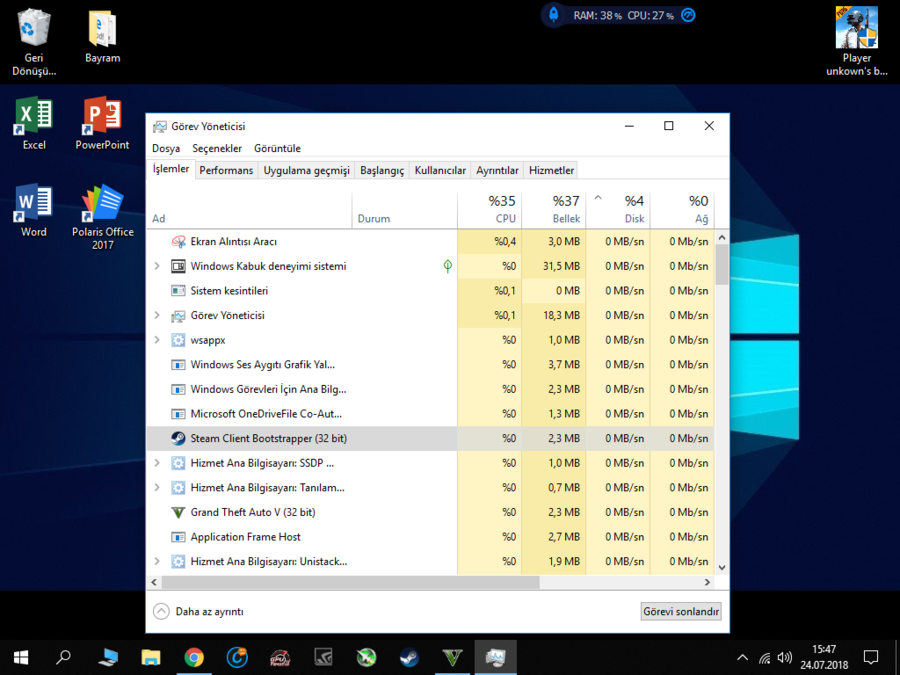Image resolution: width=900 pixels, height=675 pixels.
Task: Open the volume control in system tray
Action: tap(785, 658)
